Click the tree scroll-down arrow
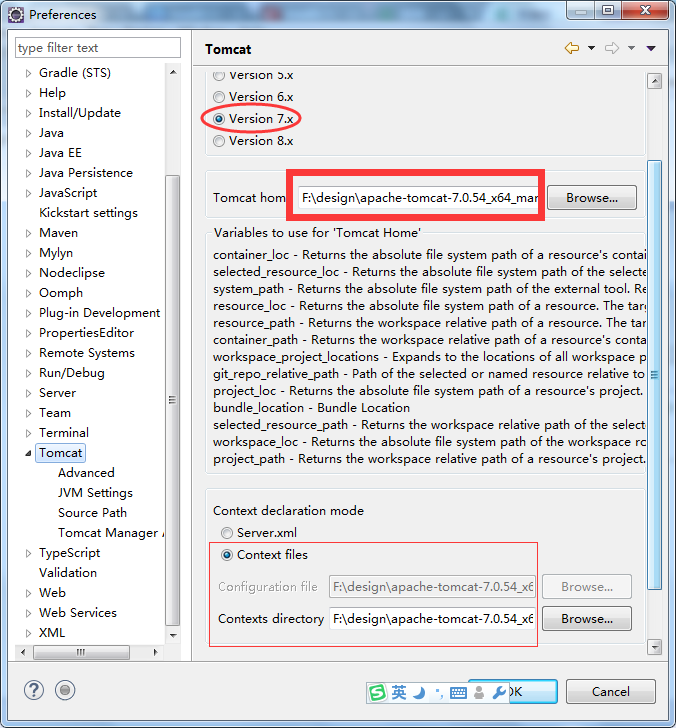 coord(173,635)
